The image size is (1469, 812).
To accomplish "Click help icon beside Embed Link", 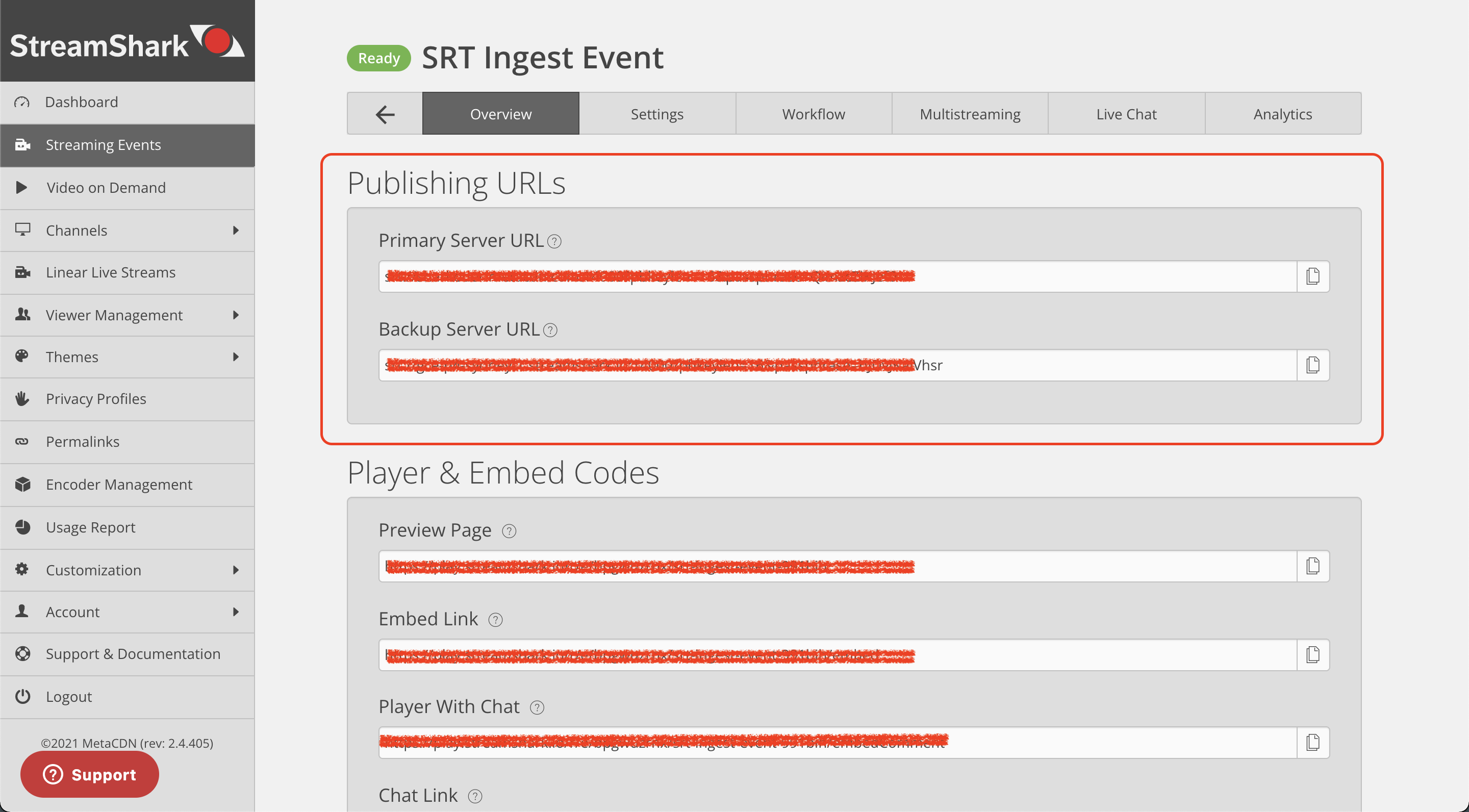I will point(496,620).
